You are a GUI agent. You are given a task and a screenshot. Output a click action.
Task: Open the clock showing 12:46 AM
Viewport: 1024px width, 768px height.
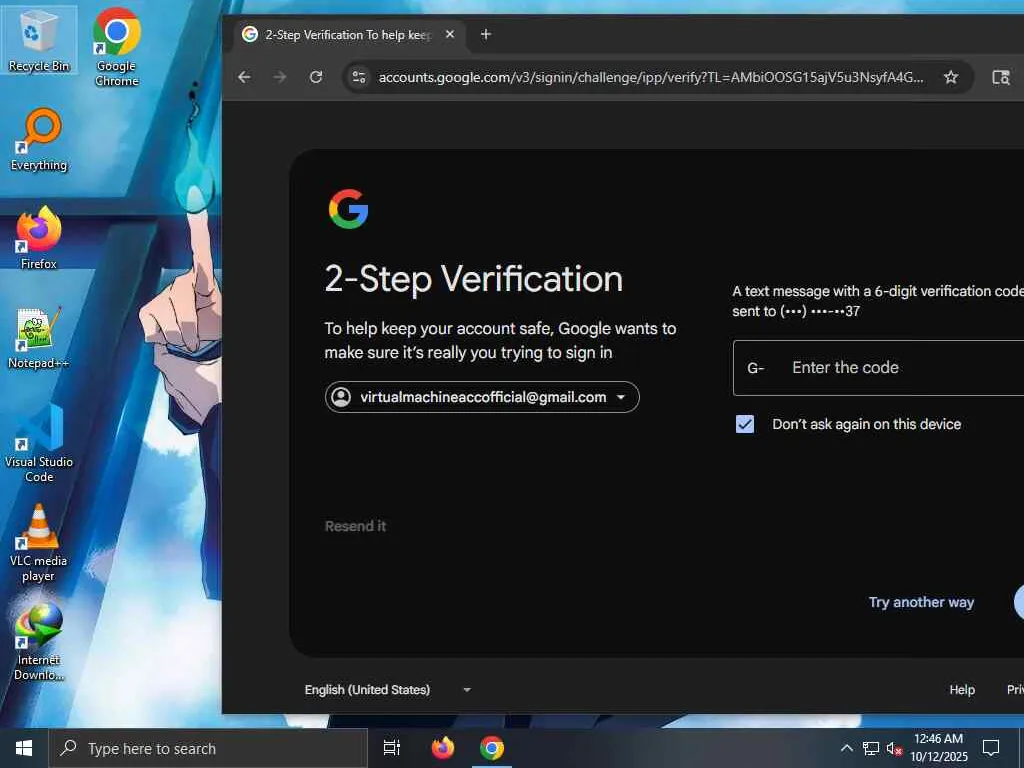938,748
